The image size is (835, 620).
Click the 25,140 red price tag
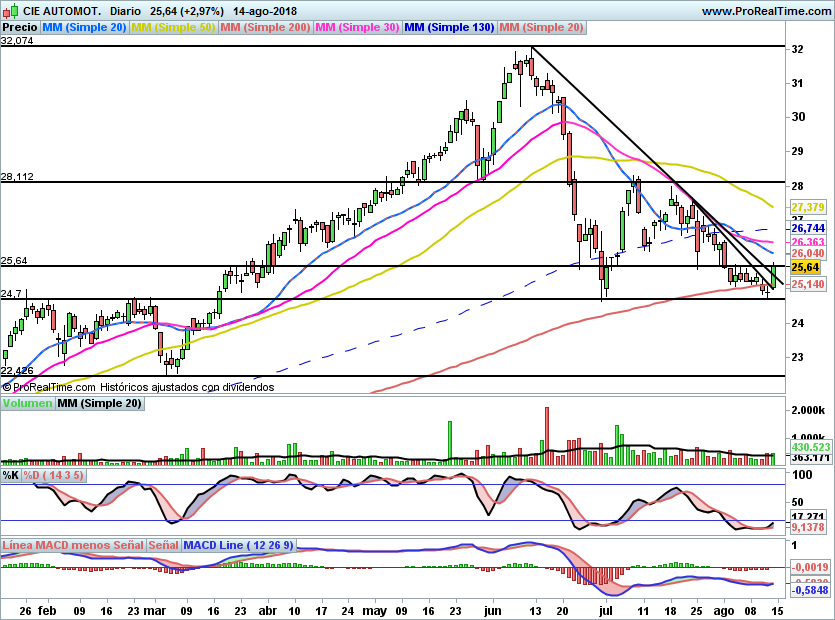point(808,284)
